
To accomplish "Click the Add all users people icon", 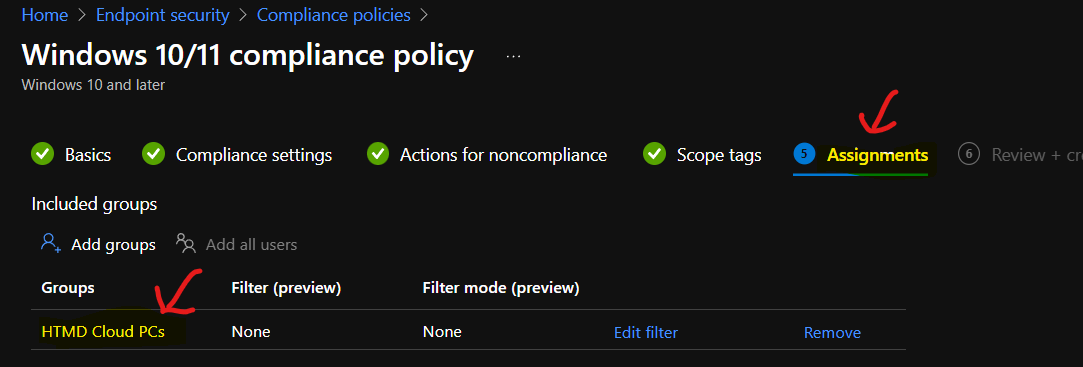I will coord(186,243).
